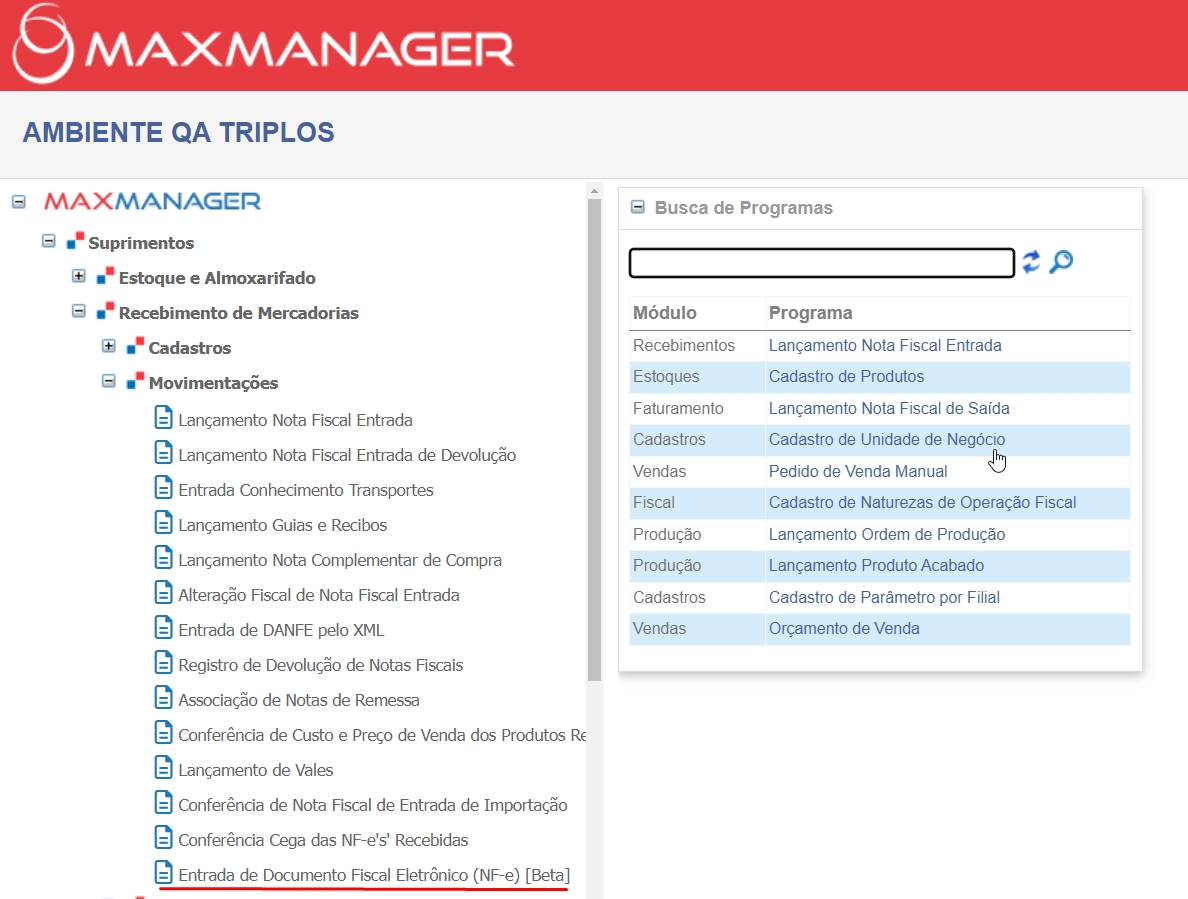Open Lançamento Nota Complementar de Compra
The width and height of the screenshot is (1188, 899).
(x=340, y=560)
